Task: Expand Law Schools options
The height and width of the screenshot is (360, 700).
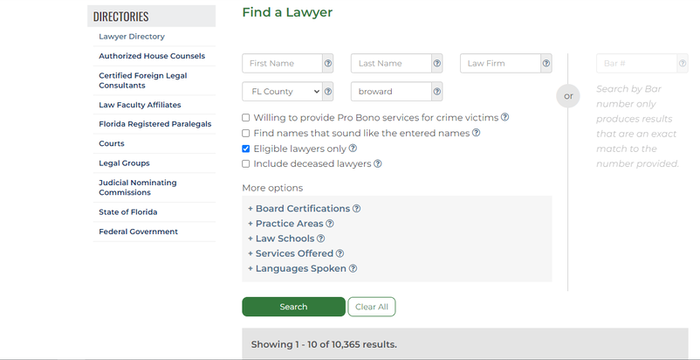Action: [x=281, y=239]
